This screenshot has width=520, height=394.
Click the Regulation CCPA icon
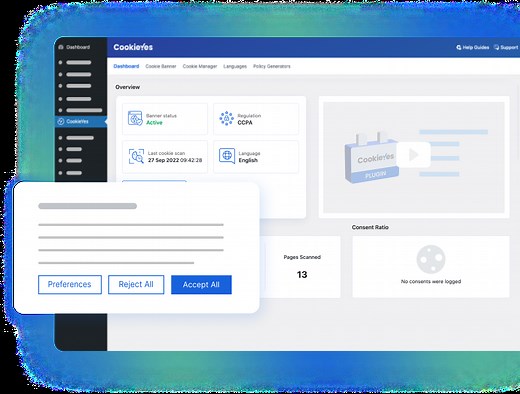227,118
